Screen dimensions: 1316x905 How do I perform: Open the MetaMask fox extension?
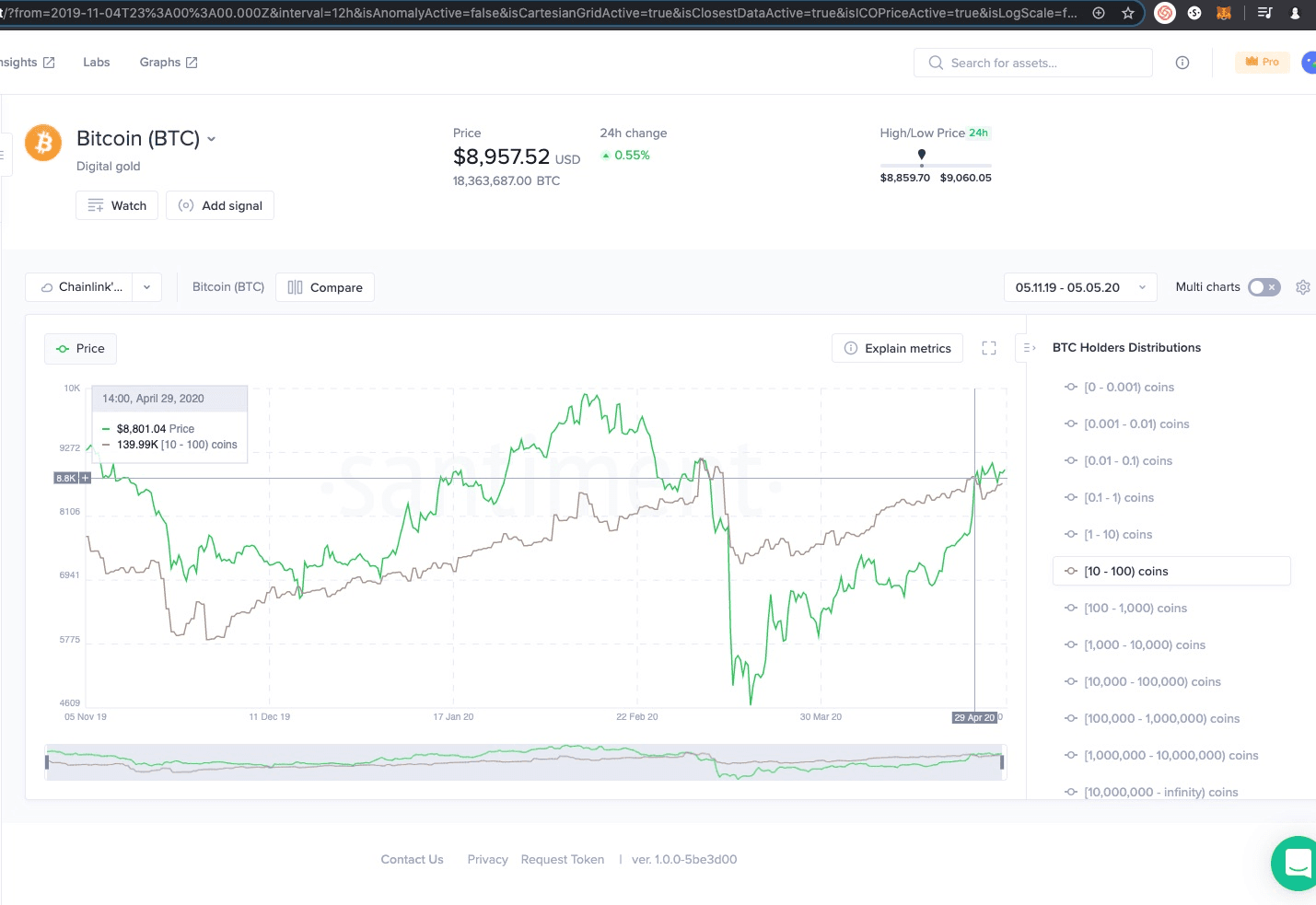[x=1224, y=13]
